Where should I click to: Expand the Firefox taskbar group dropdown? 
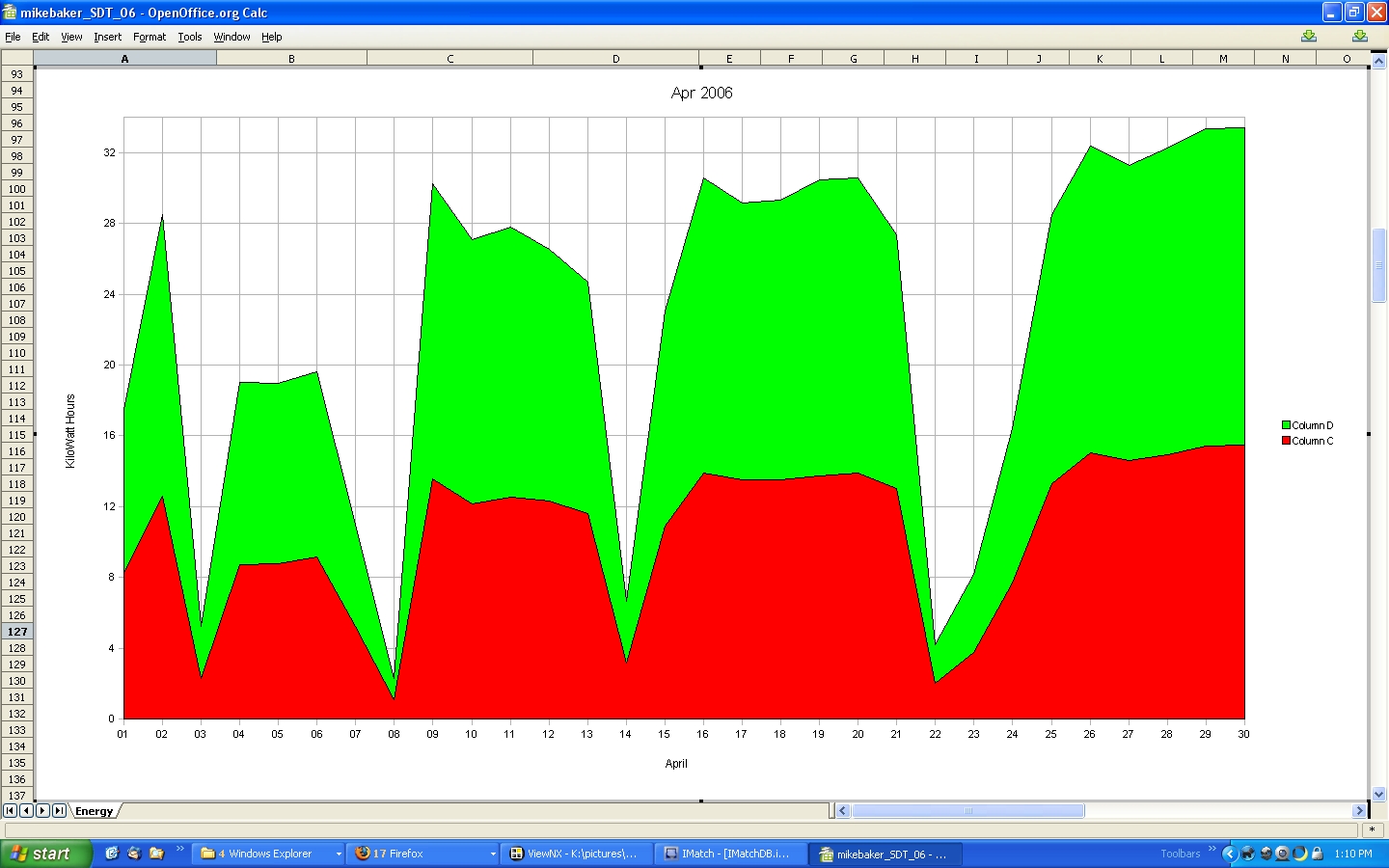coord(493,854)
